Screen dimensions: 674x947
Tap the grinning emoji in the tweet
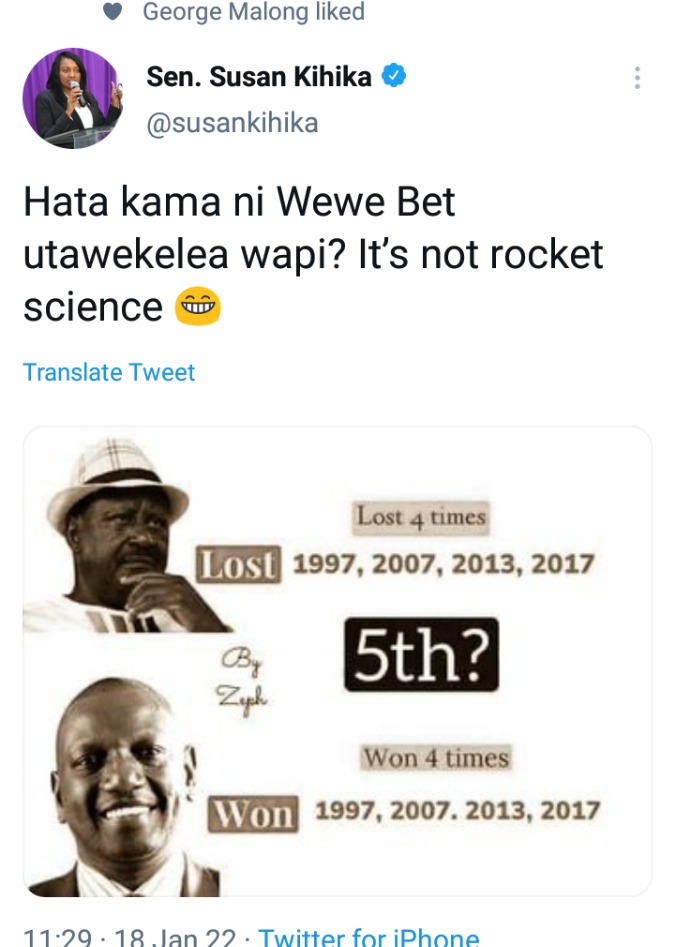[x=197, y=306]
